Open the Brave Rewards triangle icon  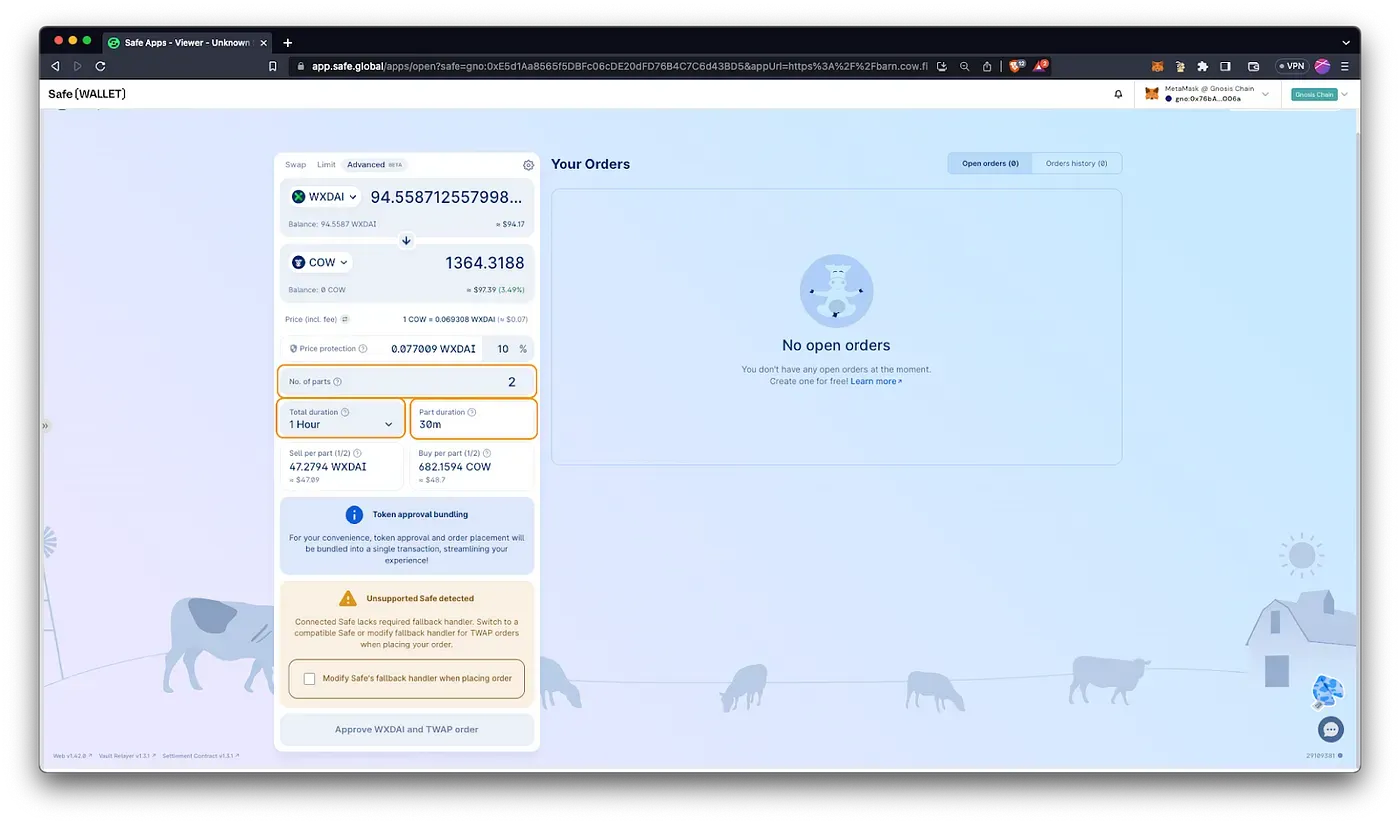pos(1040,66)
